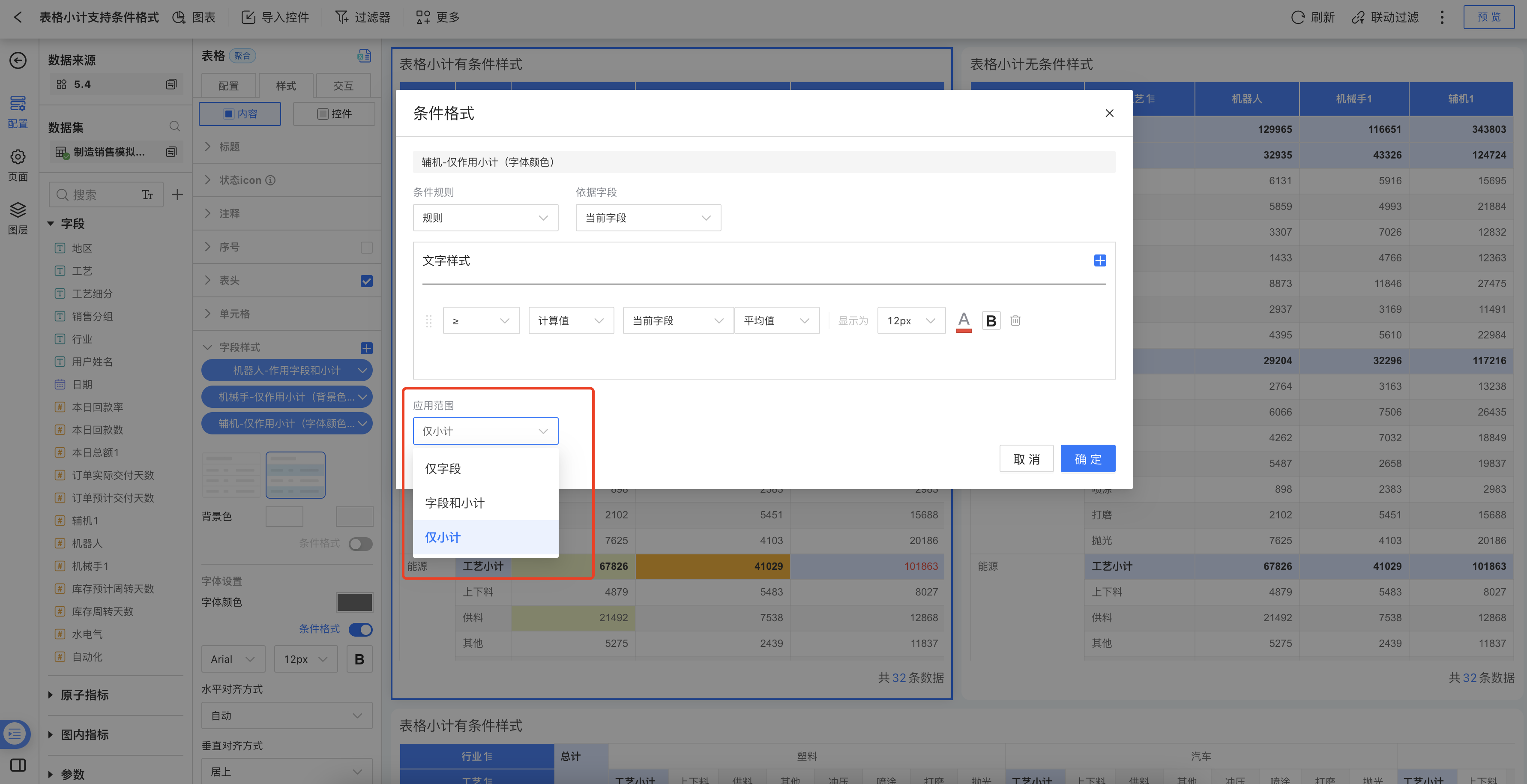Click the bold B icon in rule row
The height and width of the screenshot is (784, 1527).
tap(991, 320)
